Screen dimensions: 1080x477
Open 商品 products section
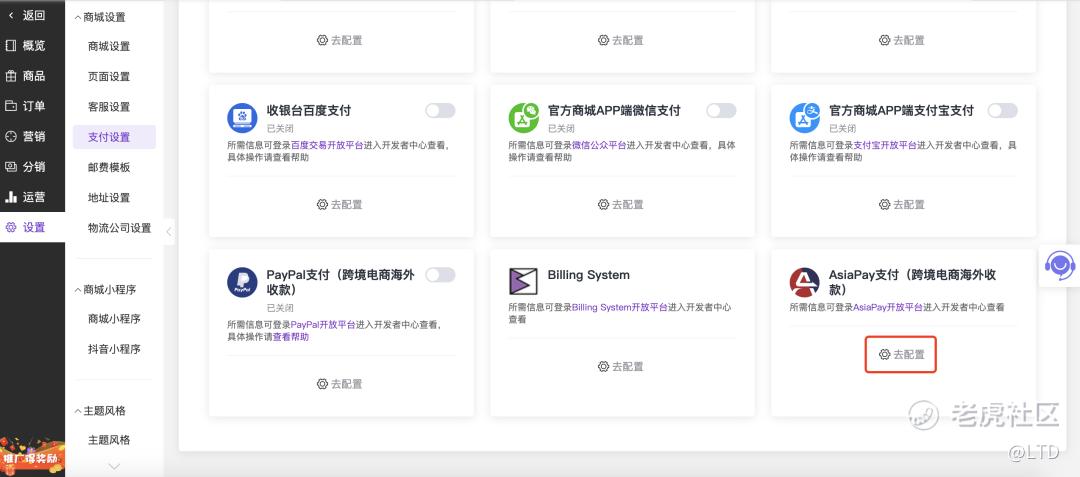click(x=32, y=76)
